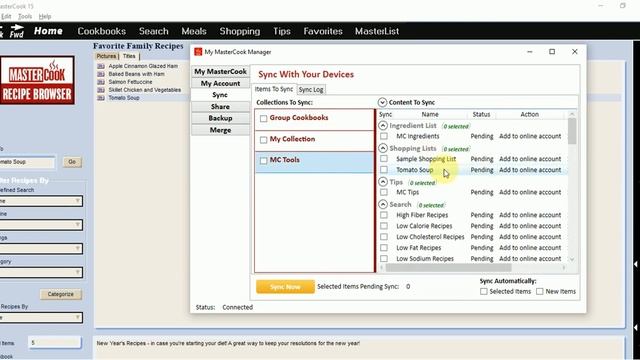Viewport: 640px width, 360px height.
Task: Switch to the Pictures tab
Action: pyautogui.click(x=106, y=56)
